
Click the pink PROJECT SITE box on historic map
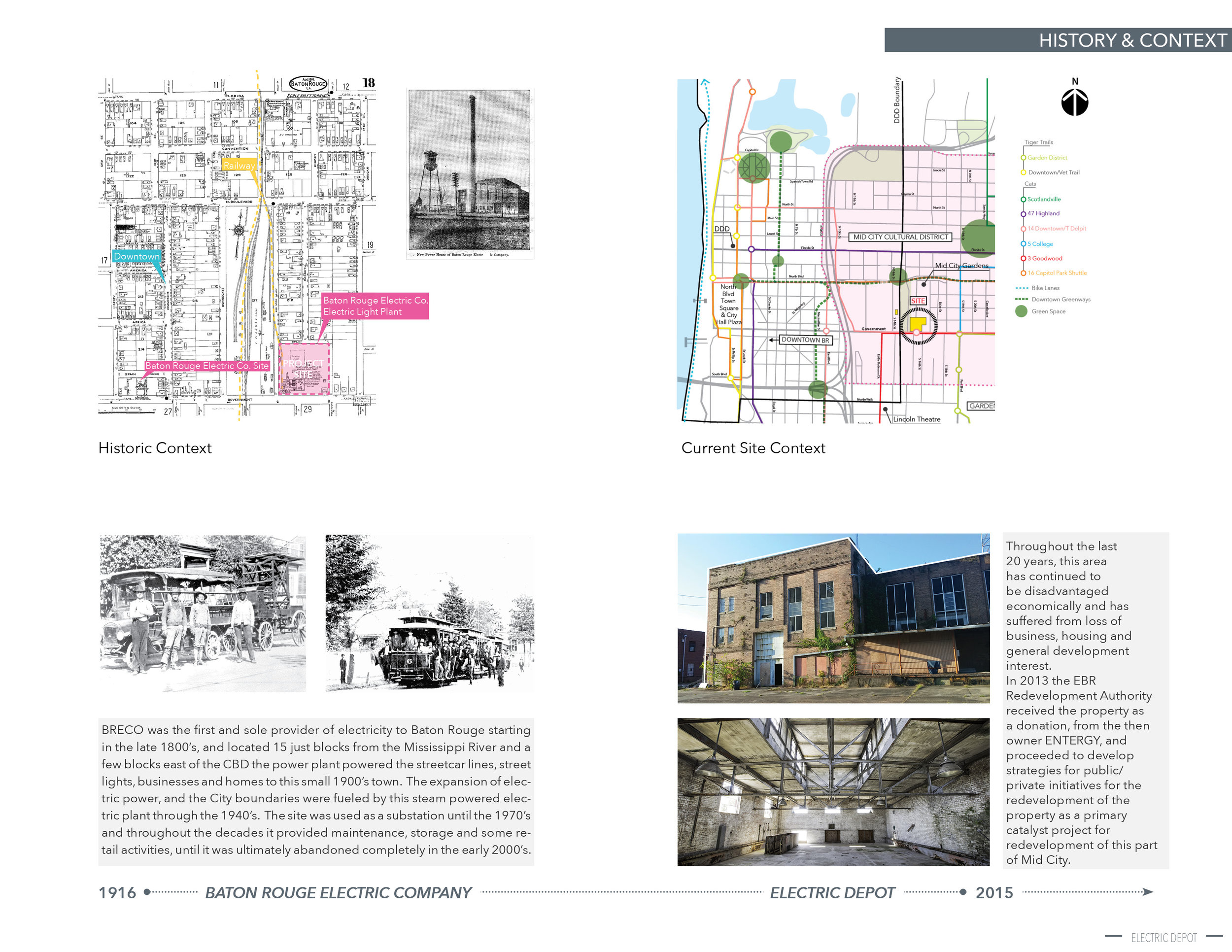tap(304, 368)
